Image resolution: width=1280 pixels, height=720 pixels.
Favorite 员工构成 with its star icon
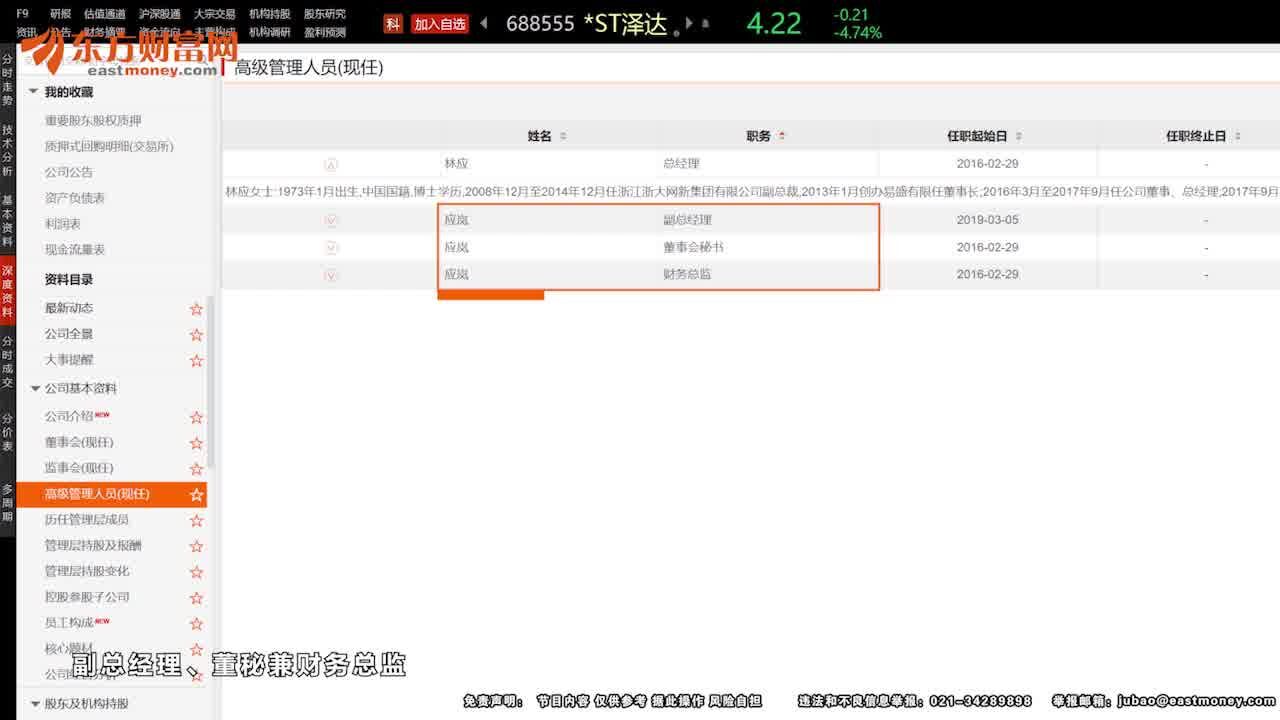pos(196,624)
